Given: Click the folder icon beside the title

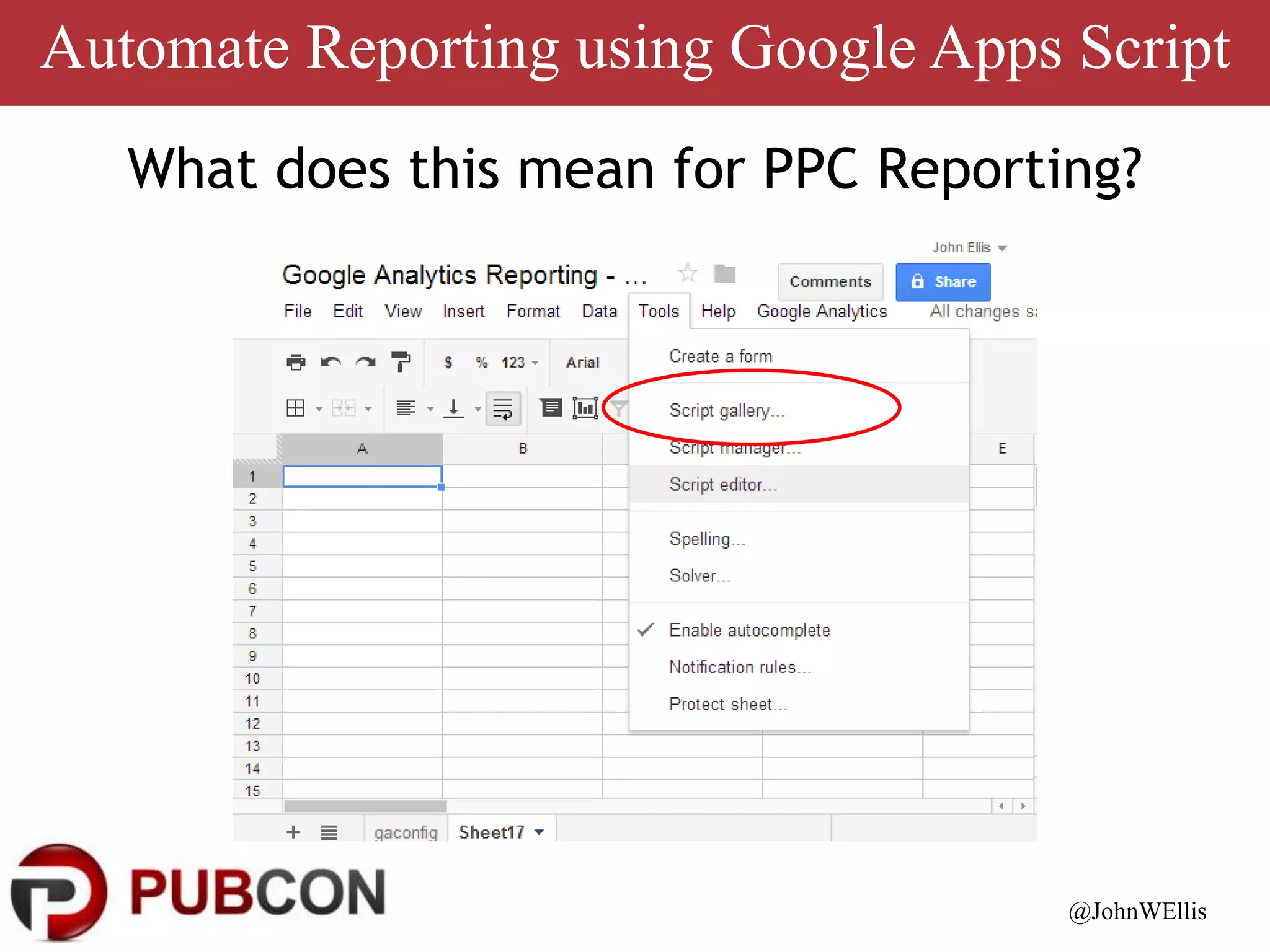Looking at the screenshot, I should pyautogui.click(x=724, y=273).
